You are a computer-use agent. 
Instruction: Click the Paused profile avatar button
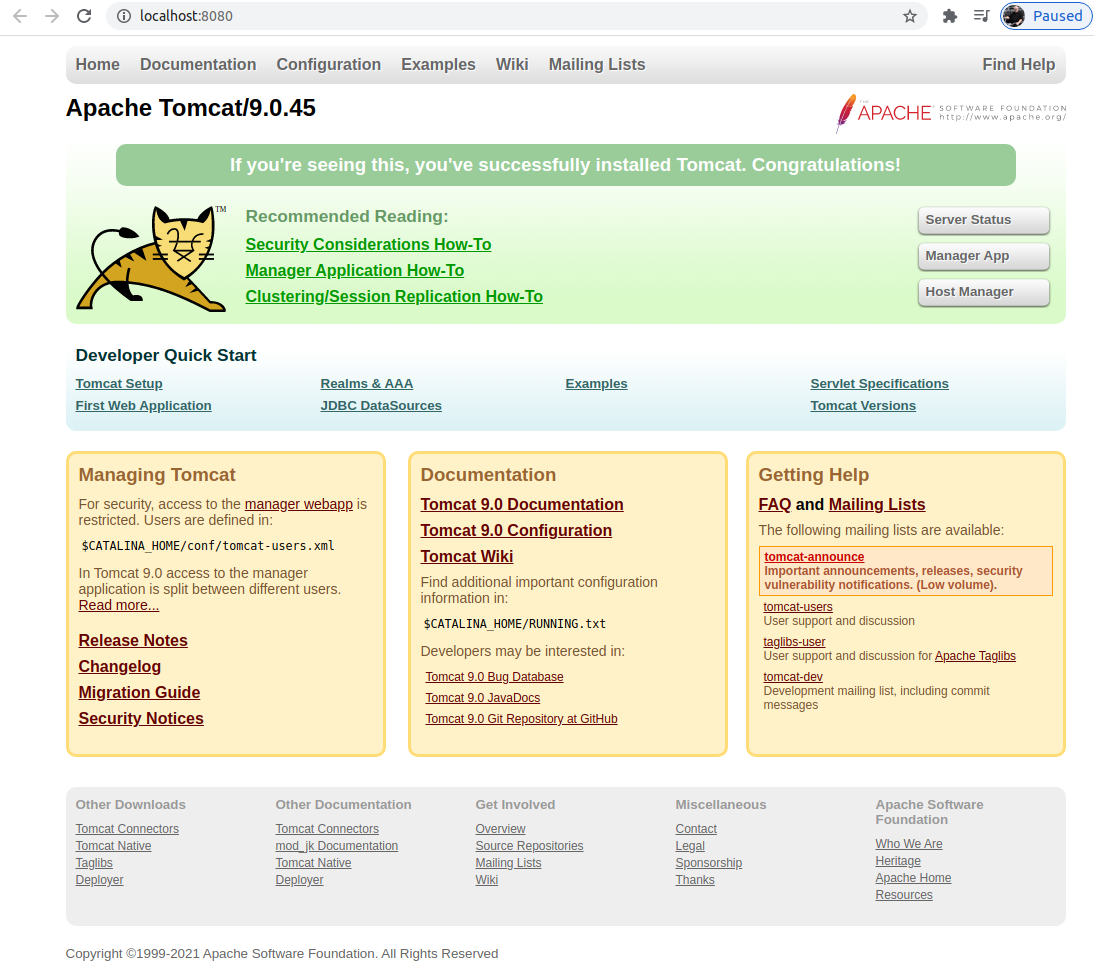(1045, 16)
